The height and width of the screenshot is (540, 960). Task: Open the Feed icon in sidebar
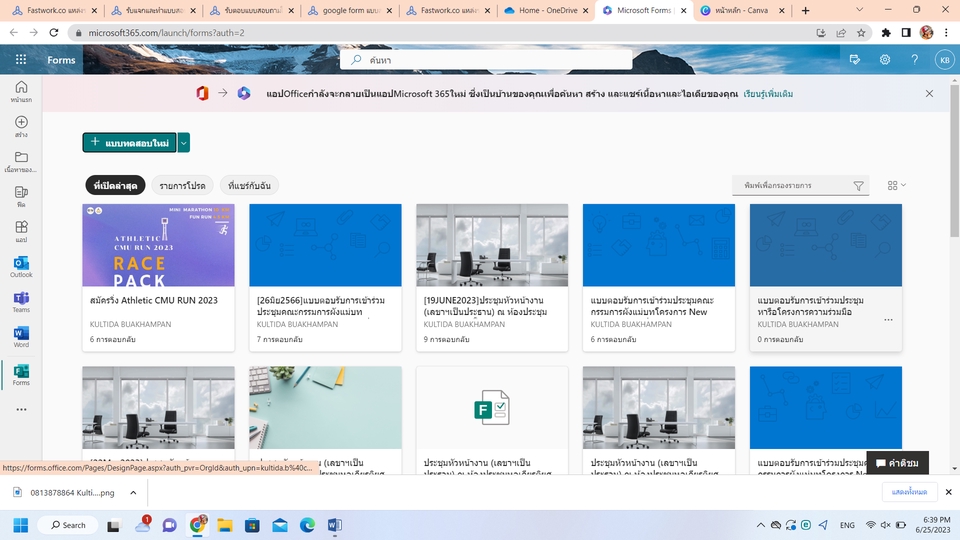(21, 196)
